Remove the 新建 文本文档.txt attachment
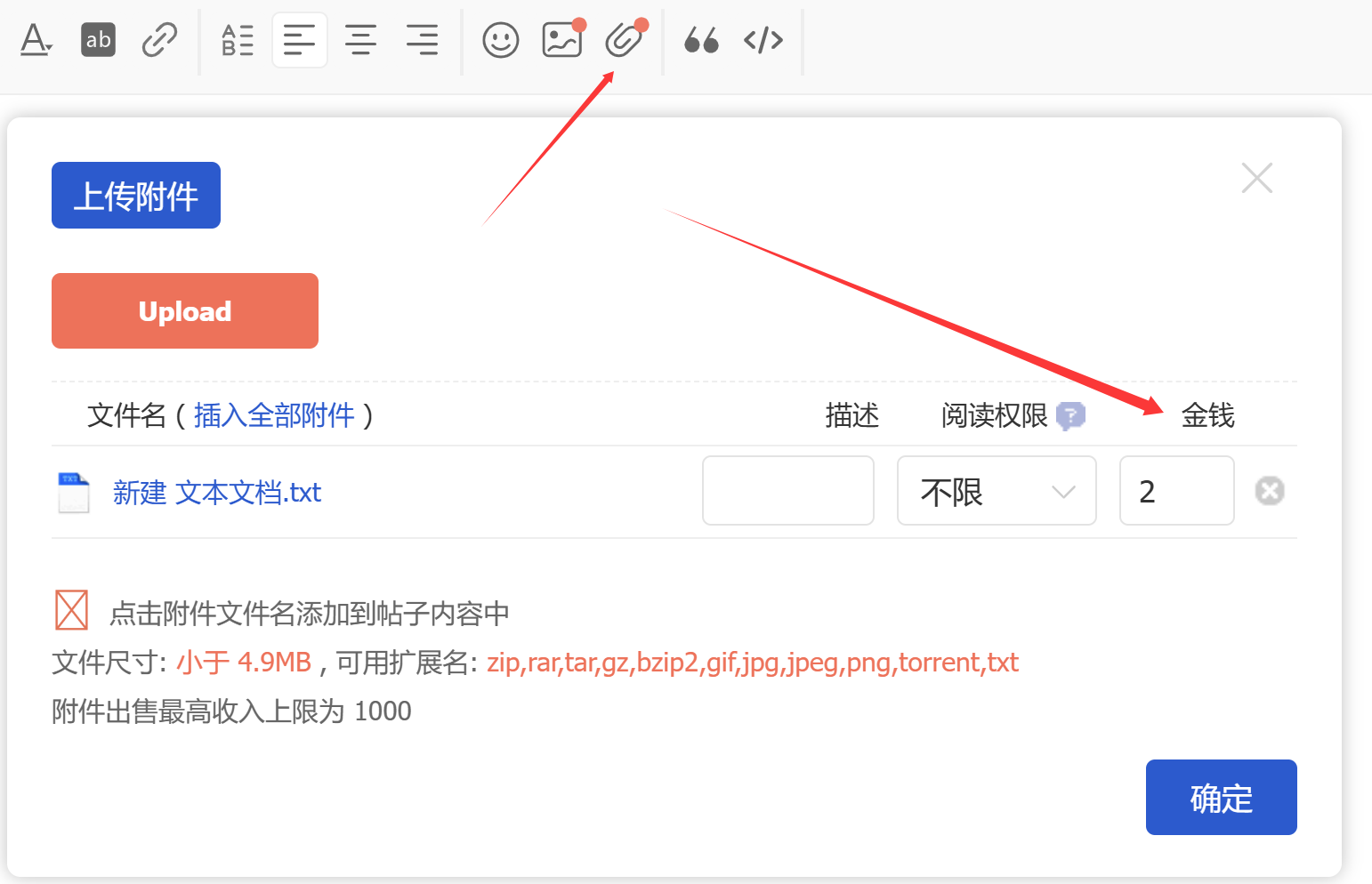Viewport: 1372px width, 884px height. [1270, 491]
